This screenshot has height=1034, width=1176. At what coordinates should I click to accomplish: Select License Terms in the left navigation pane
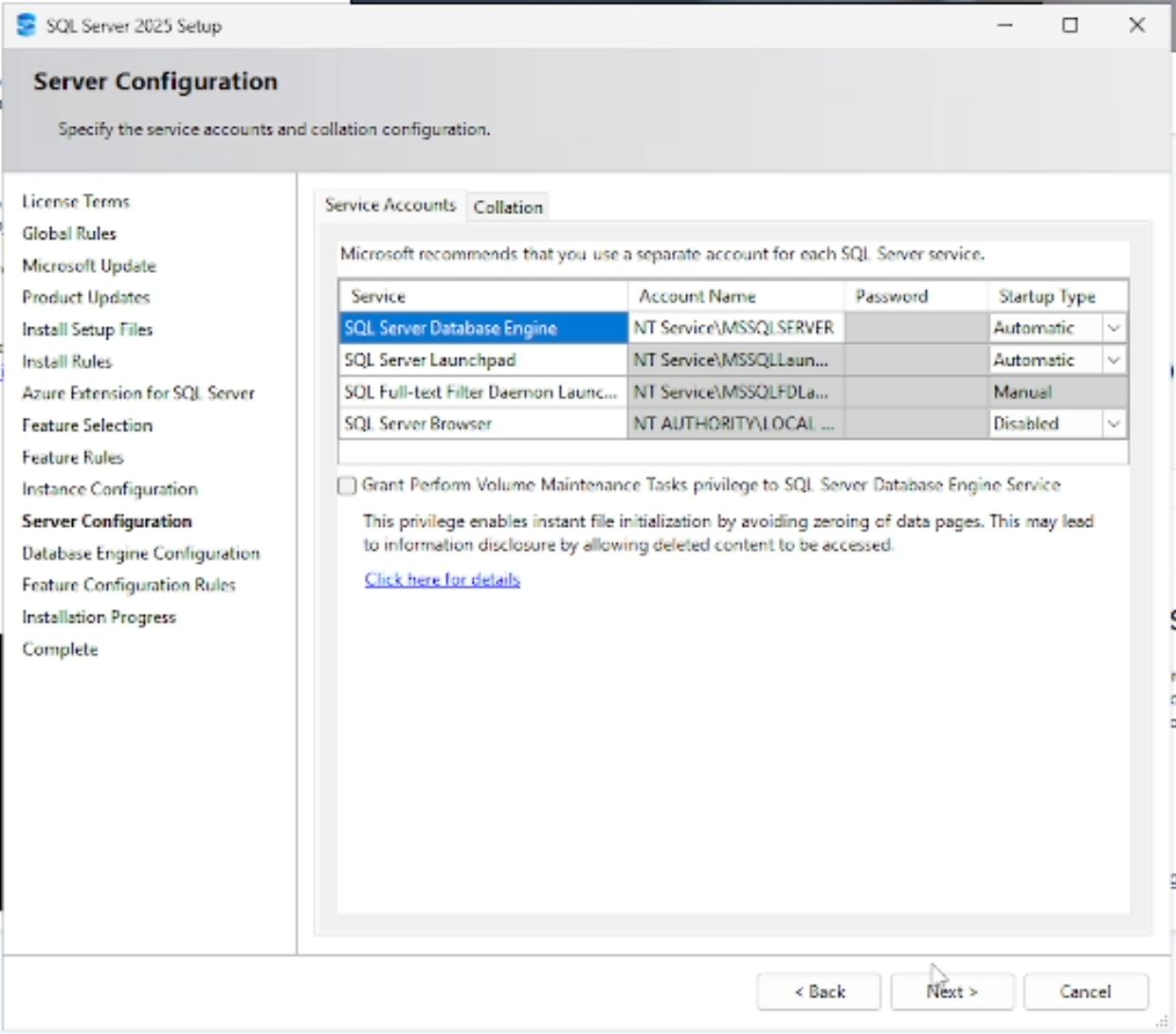[x=76, y=201]
